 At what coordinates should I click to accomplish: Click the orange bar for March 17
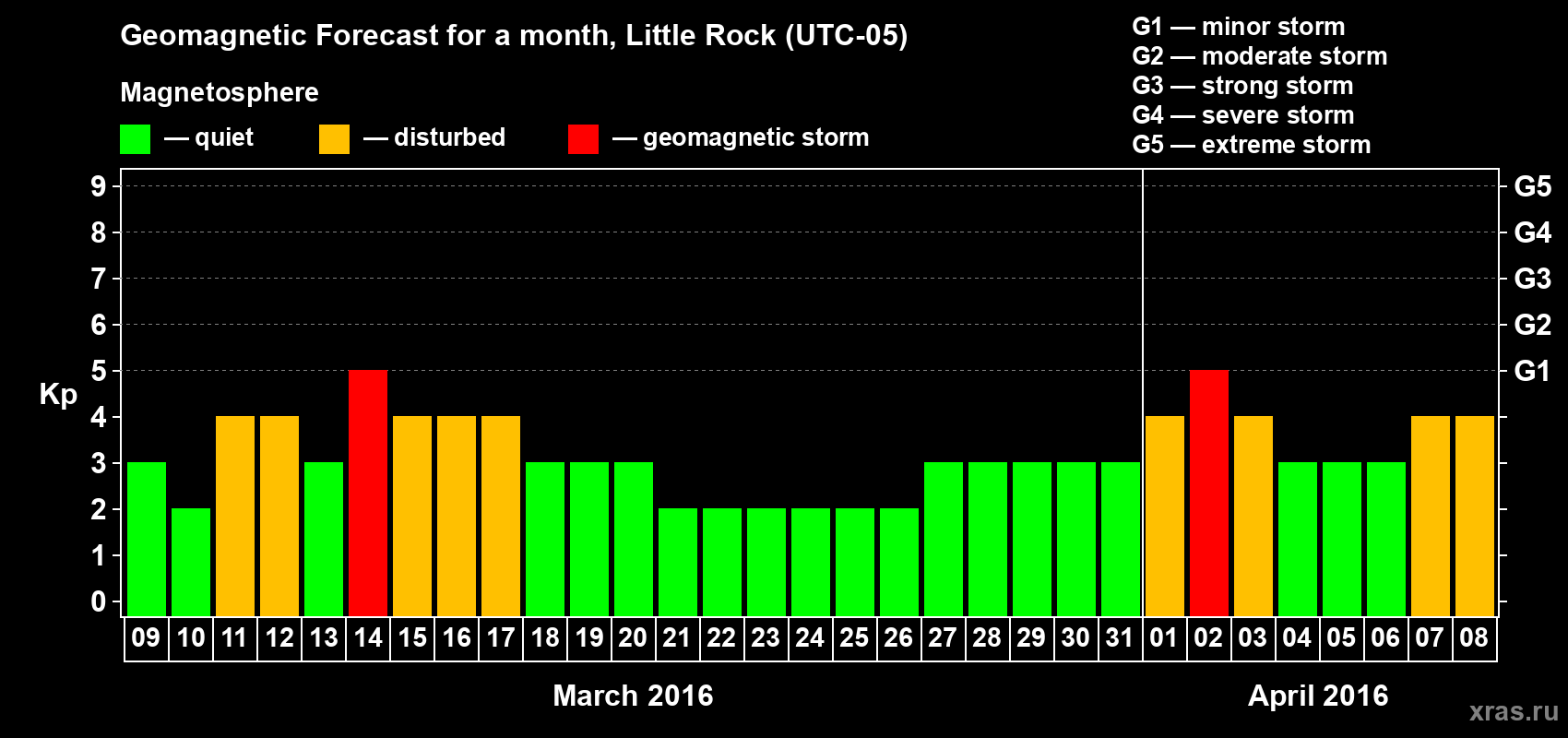(501, 517)
